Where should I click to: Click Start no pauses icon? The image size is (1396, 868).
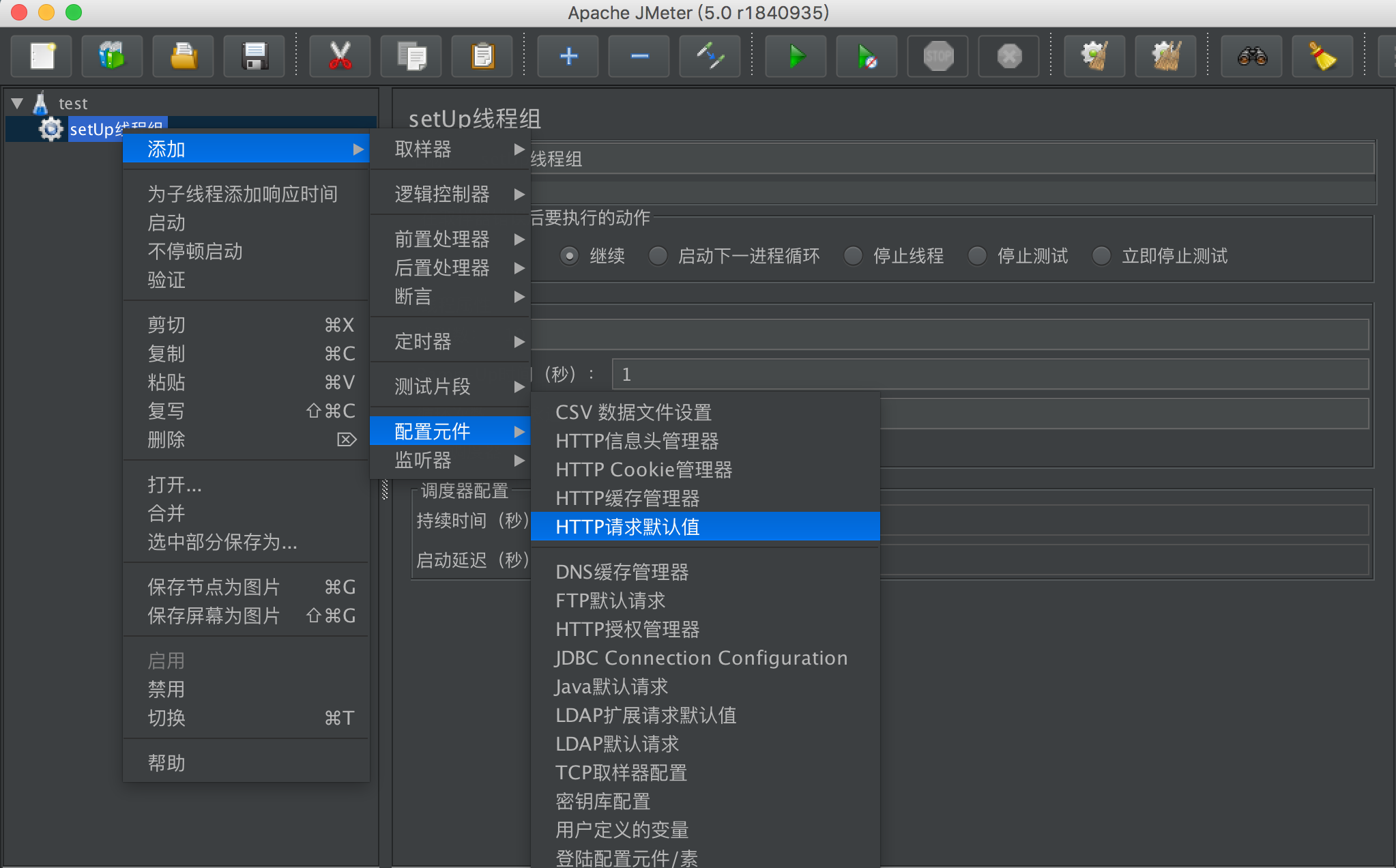tap(867, 56)
